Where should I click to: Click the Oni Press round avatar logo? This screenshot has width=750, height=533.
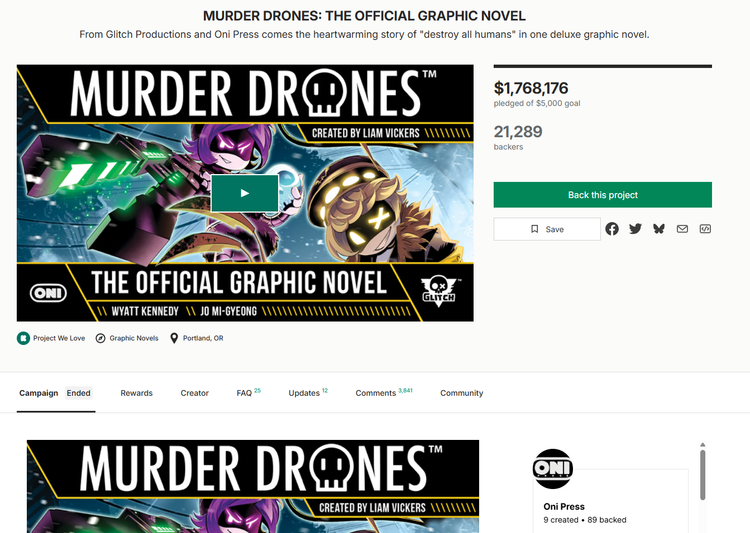coord(553,468)
